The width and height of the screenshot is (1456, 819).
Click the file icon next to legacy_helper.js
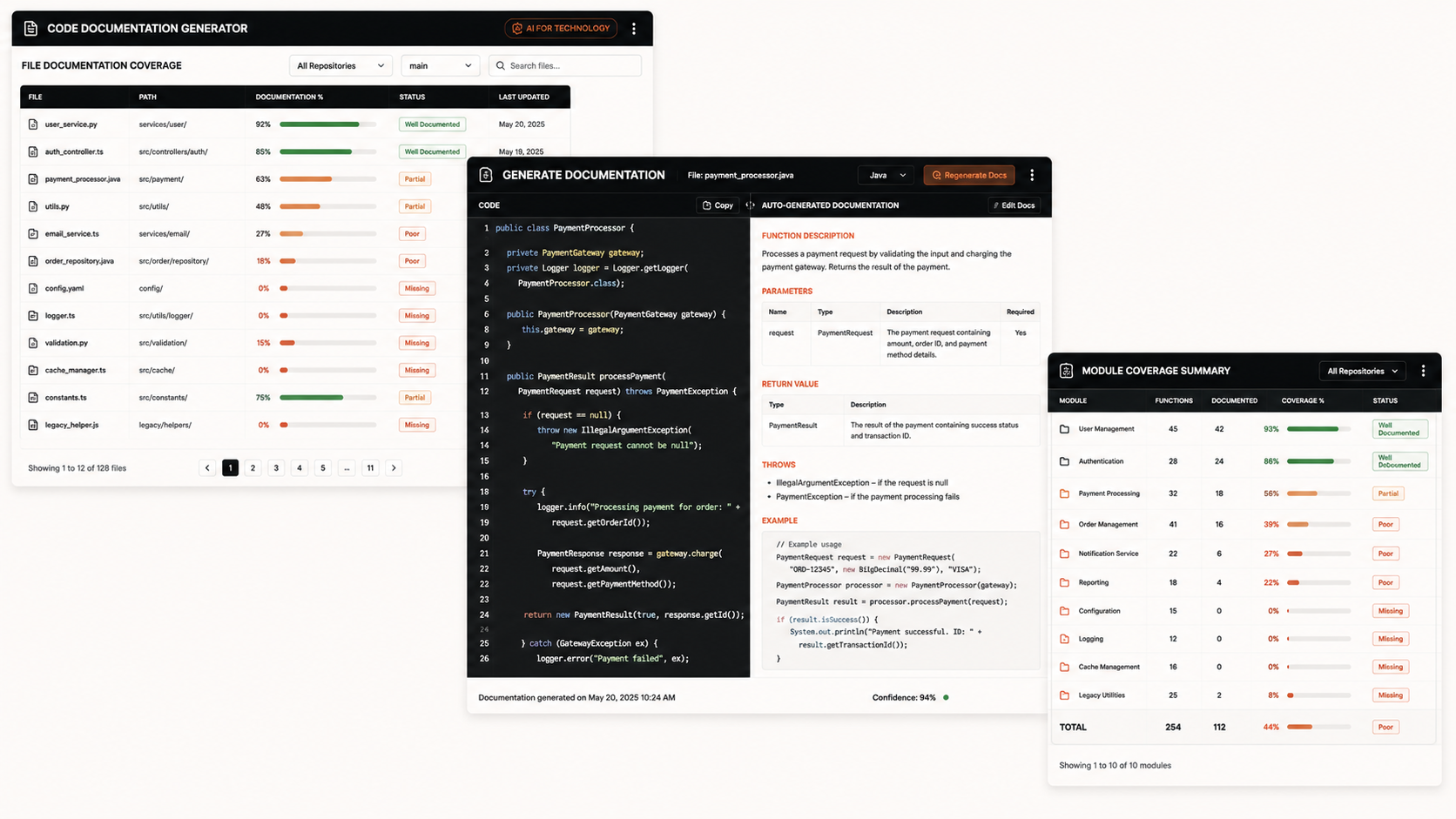pos(33,425)
